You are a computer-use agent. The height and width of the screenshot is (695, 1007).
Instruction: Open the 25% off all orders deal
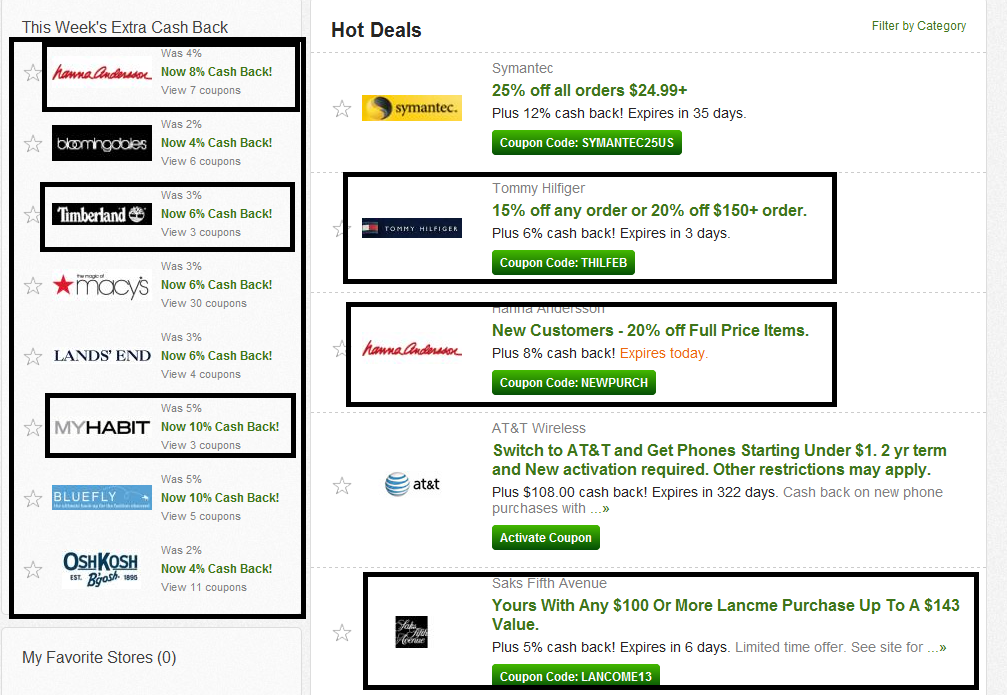click(x=589, y=90)
